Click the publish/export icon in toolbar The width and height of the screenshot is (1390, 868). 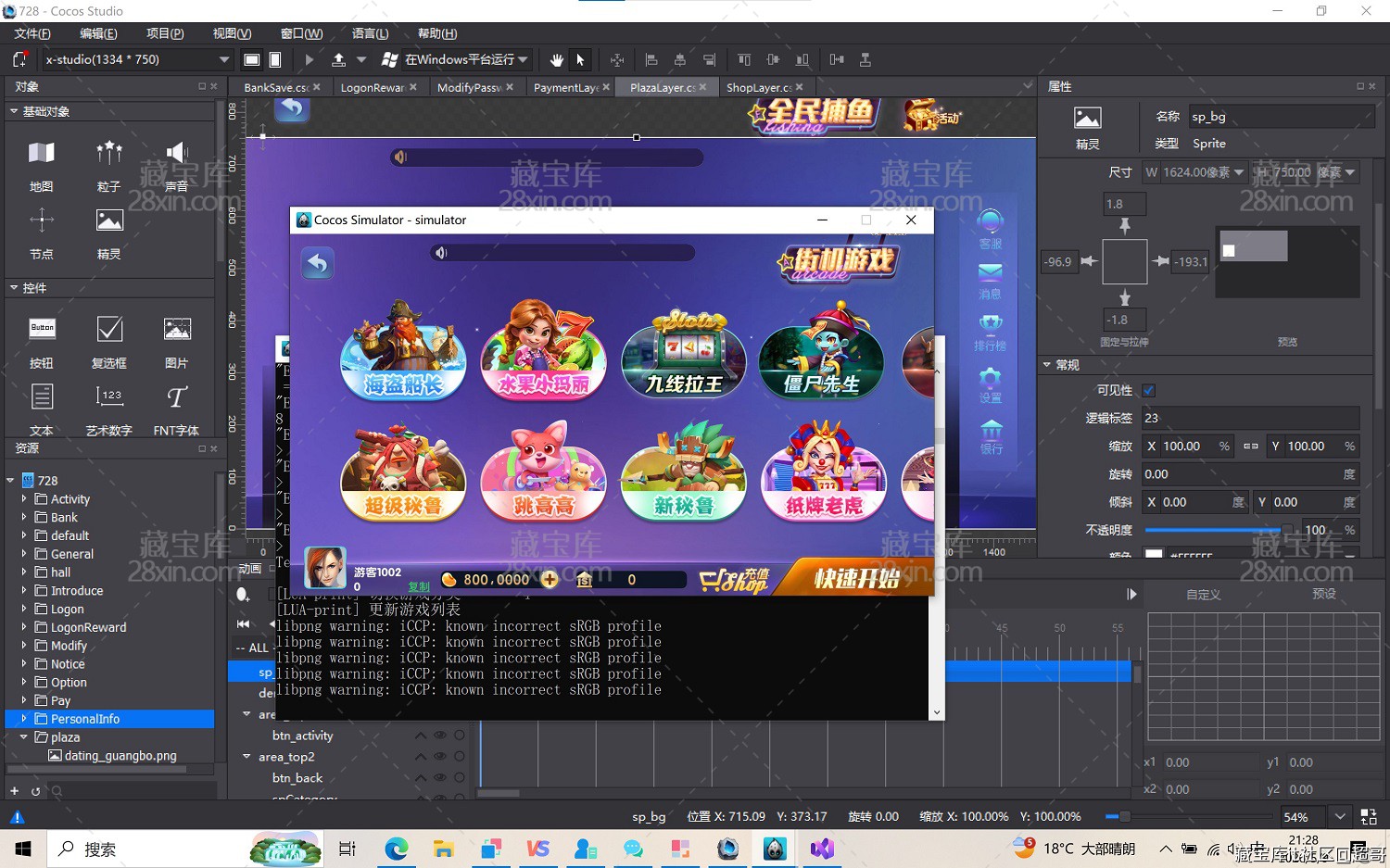click(x=338, y=59)
